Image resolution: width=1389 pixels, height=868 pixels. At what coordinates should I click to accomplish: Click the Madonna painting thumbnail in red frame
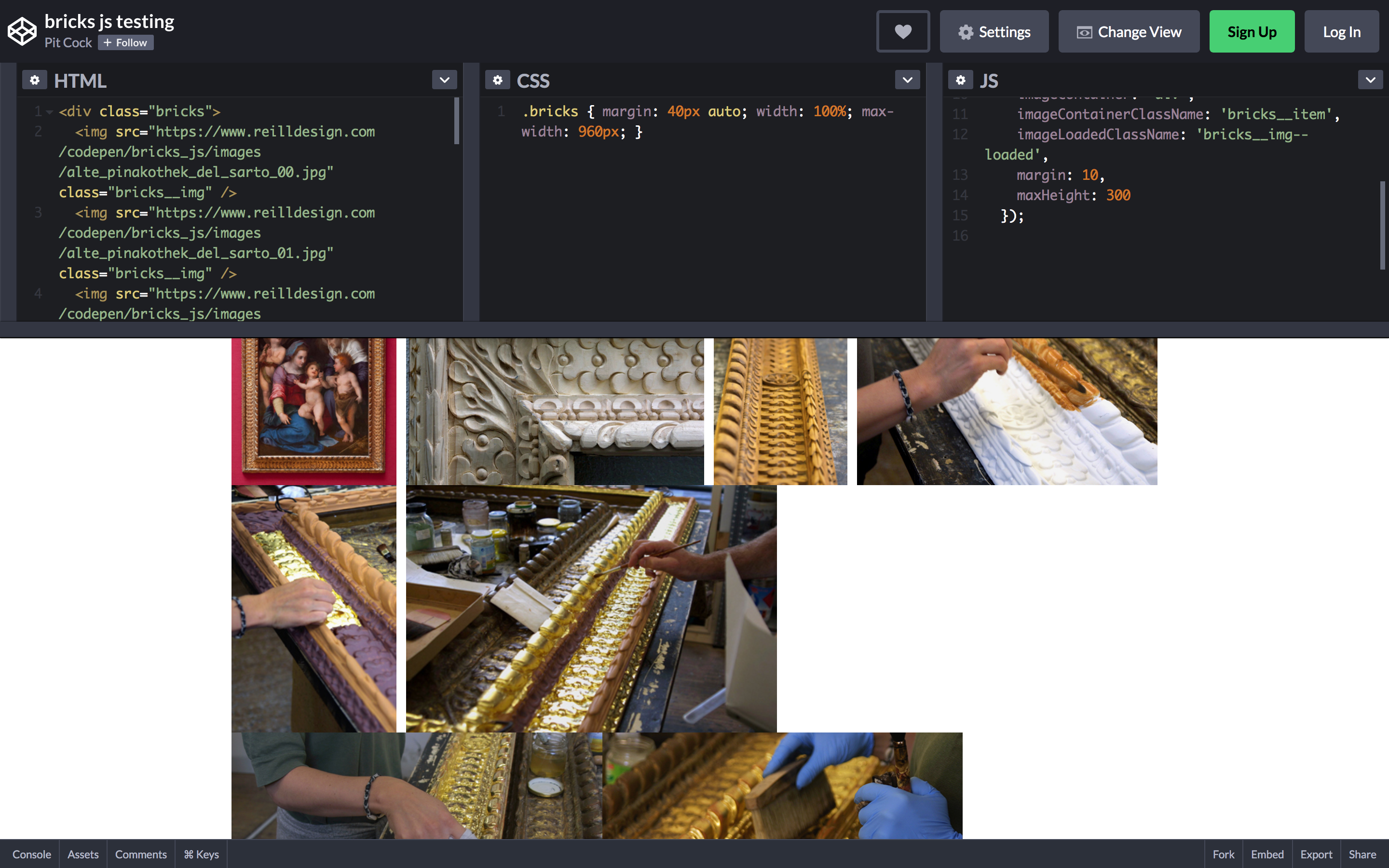click(x=313, y=410)
